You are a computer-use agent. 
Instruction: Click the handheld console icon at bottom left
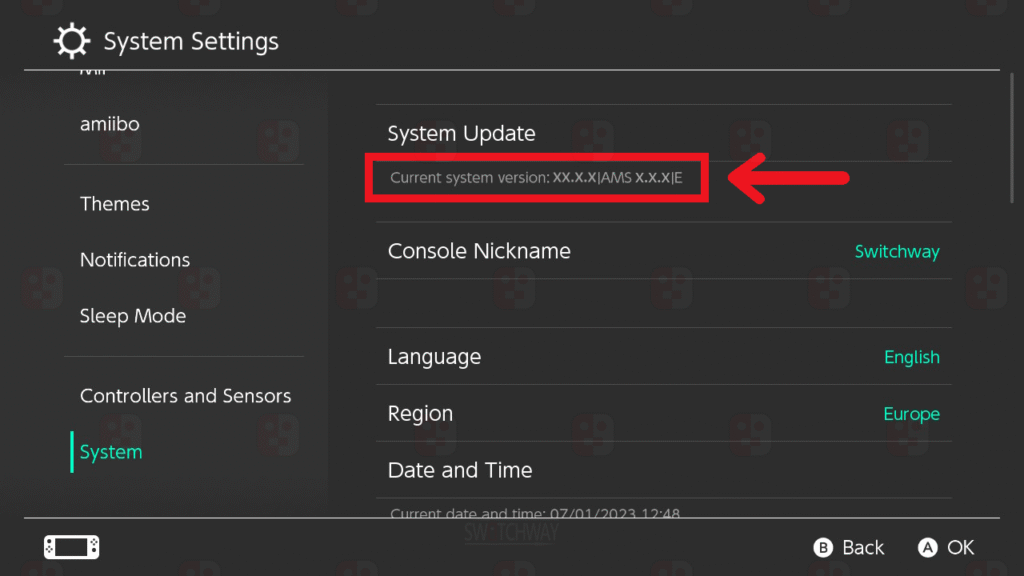coord(72,547)
